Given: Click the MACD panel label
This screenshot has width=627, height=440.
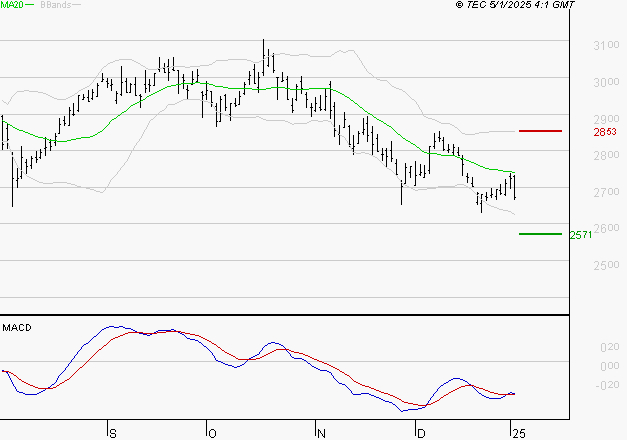Looking at the screenshot, I should [x=17, y=328].
